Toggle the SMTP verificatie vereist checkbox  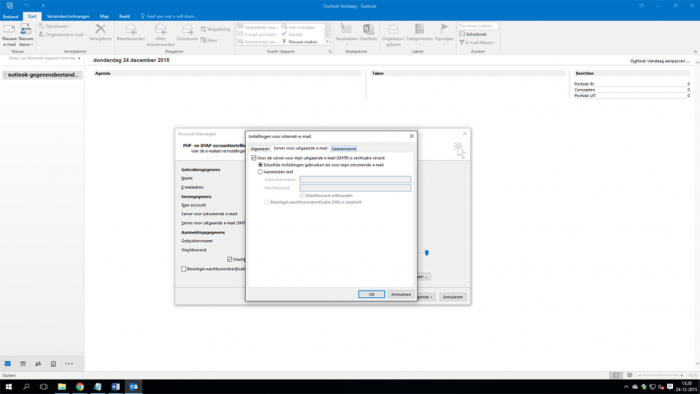tap(254, 158)
